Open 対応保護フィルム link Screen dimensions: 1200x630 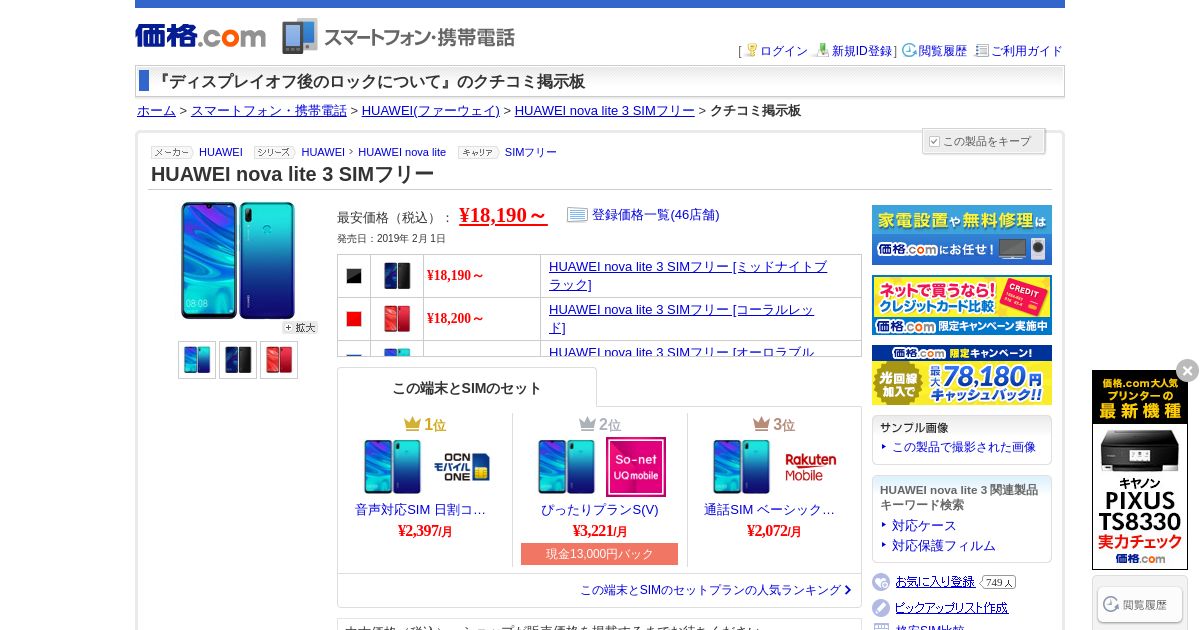pyautogui.click(x=944, y=546)
